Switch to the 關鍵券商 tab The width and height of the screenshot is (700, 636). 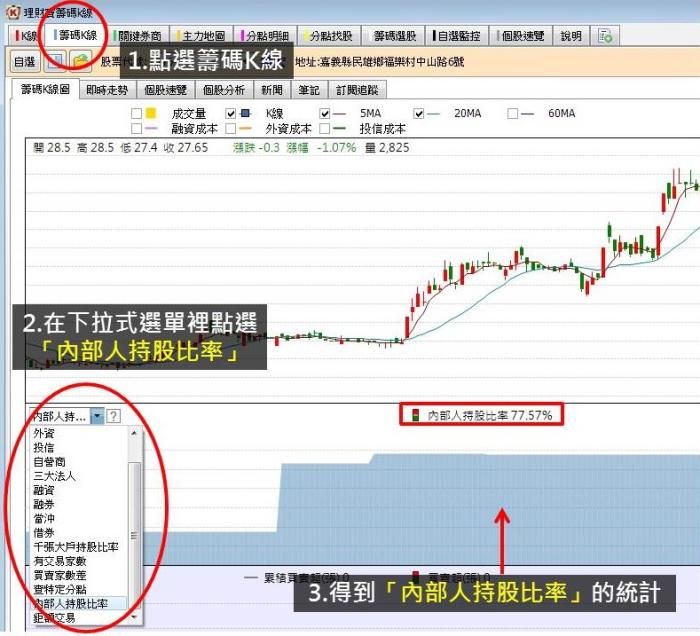pyautogui.click(x=138, y=36)
